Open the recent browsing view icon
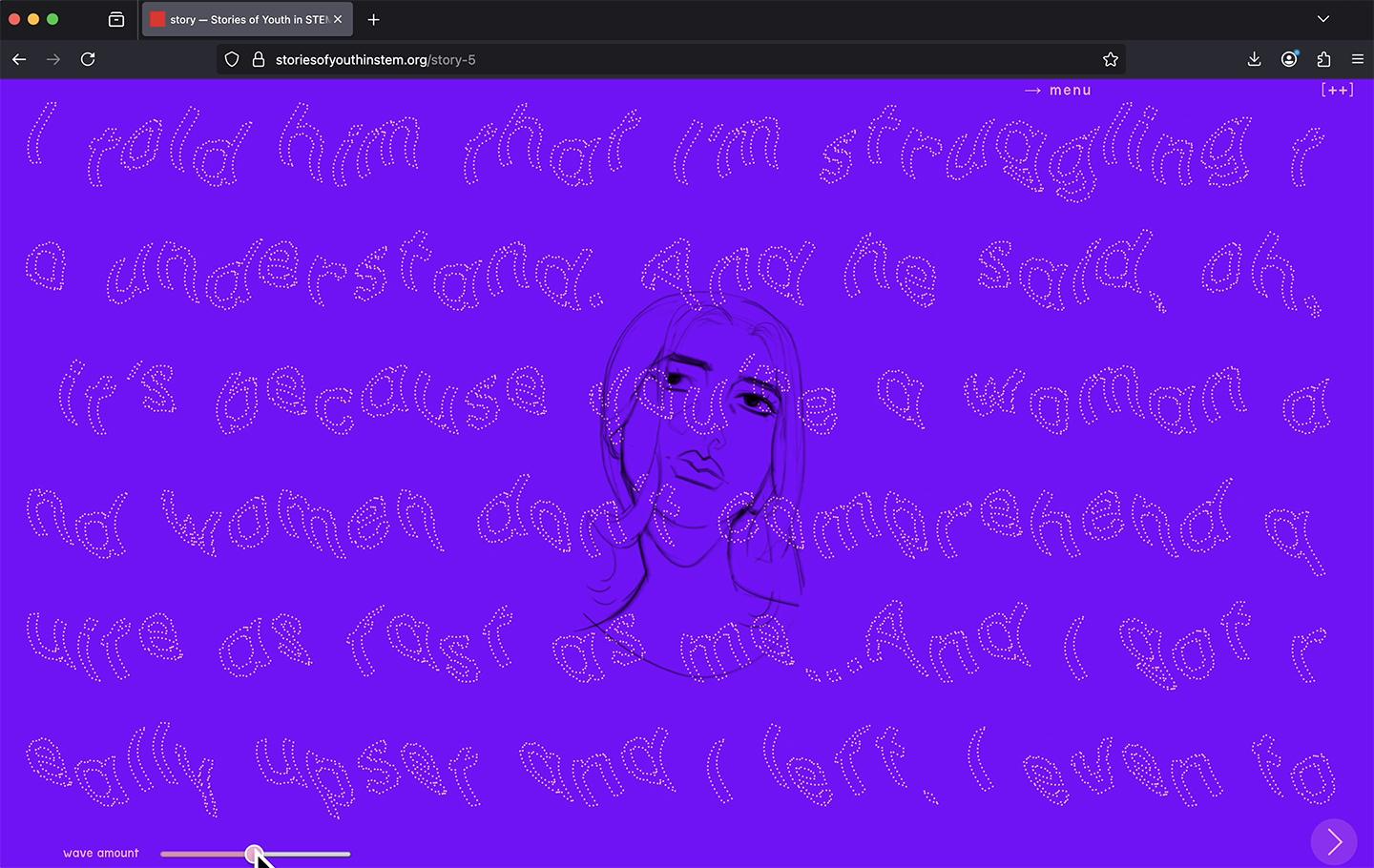This screenshot has width=1374, height=868. [x=116, y=19]
